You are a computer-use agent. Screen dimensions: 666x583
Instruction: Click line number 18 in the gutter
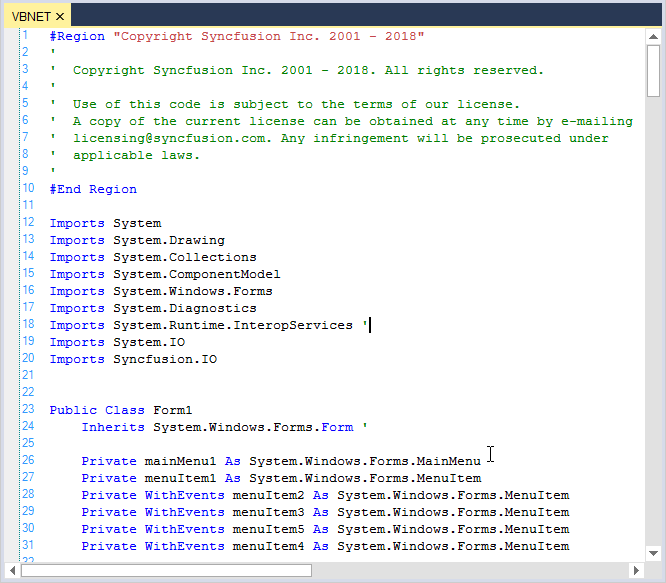pyautogui.click(x=28, y=324)
